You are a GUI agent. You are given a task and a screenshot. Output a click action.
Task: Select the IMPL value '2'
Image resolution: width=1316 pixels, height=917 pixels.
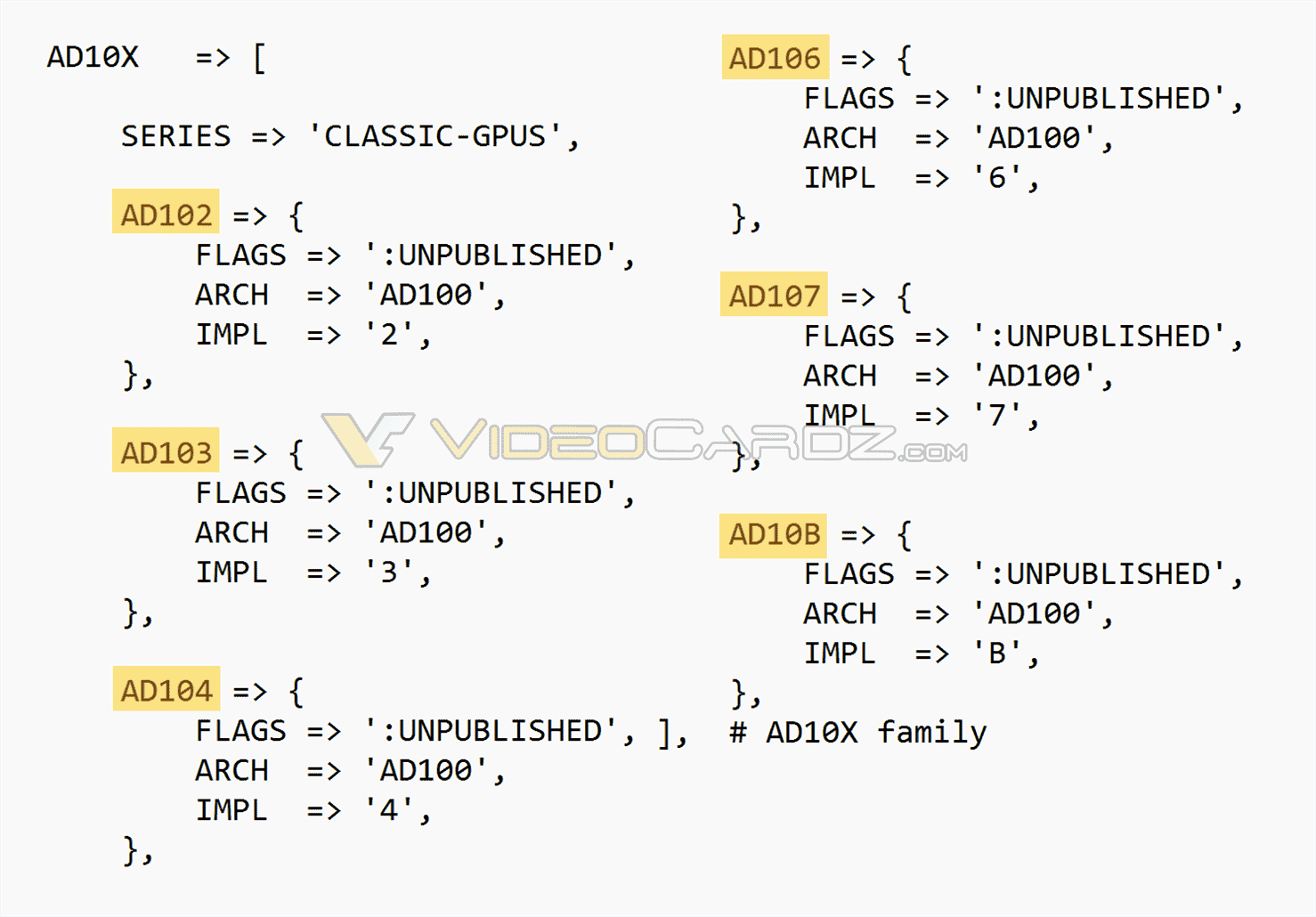[390, 335]
